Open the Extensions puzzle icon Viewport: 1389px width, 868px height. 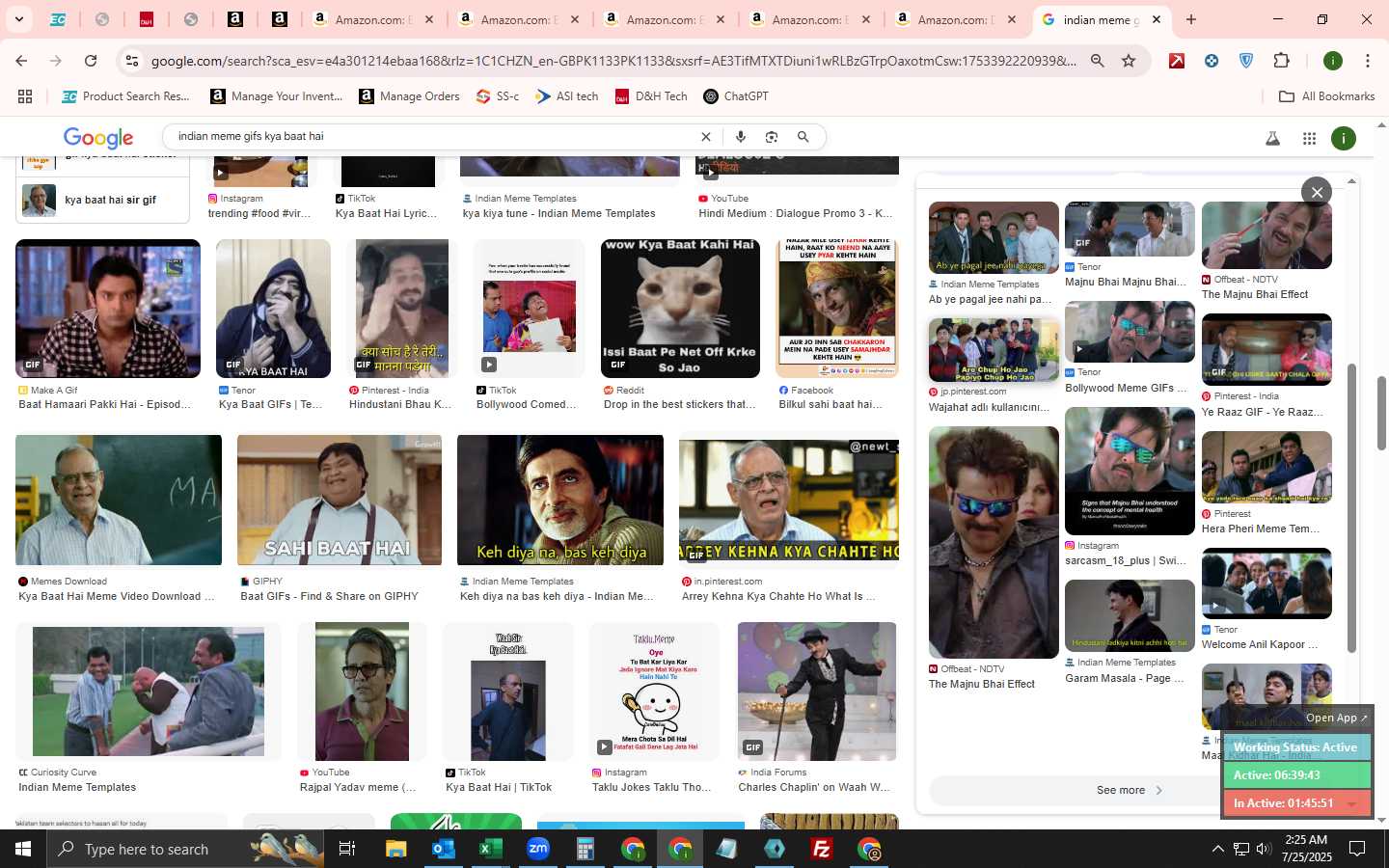(x=1281, y=61)
